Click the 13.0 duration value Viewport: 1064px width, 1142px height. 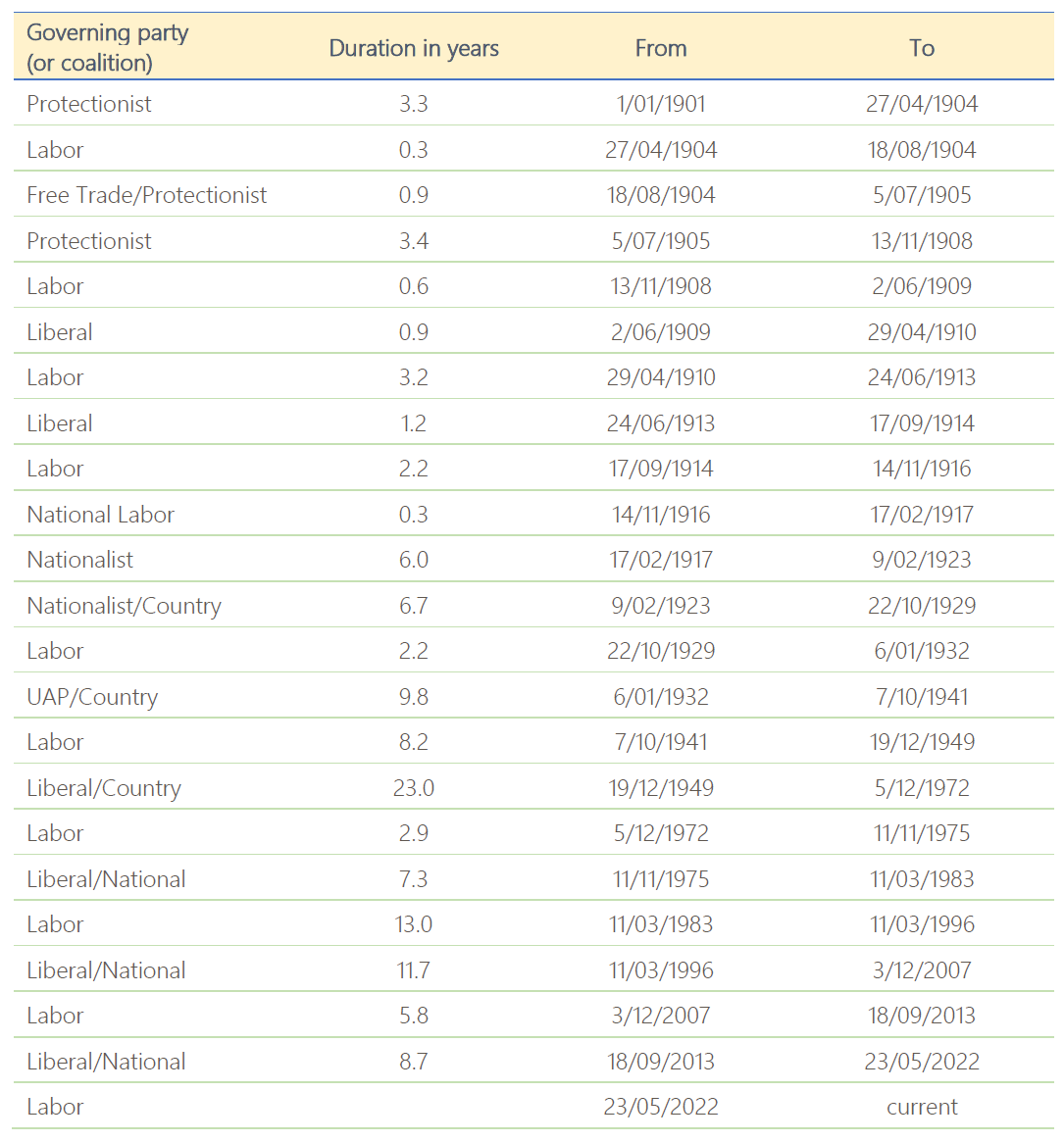tap(413, 924)
